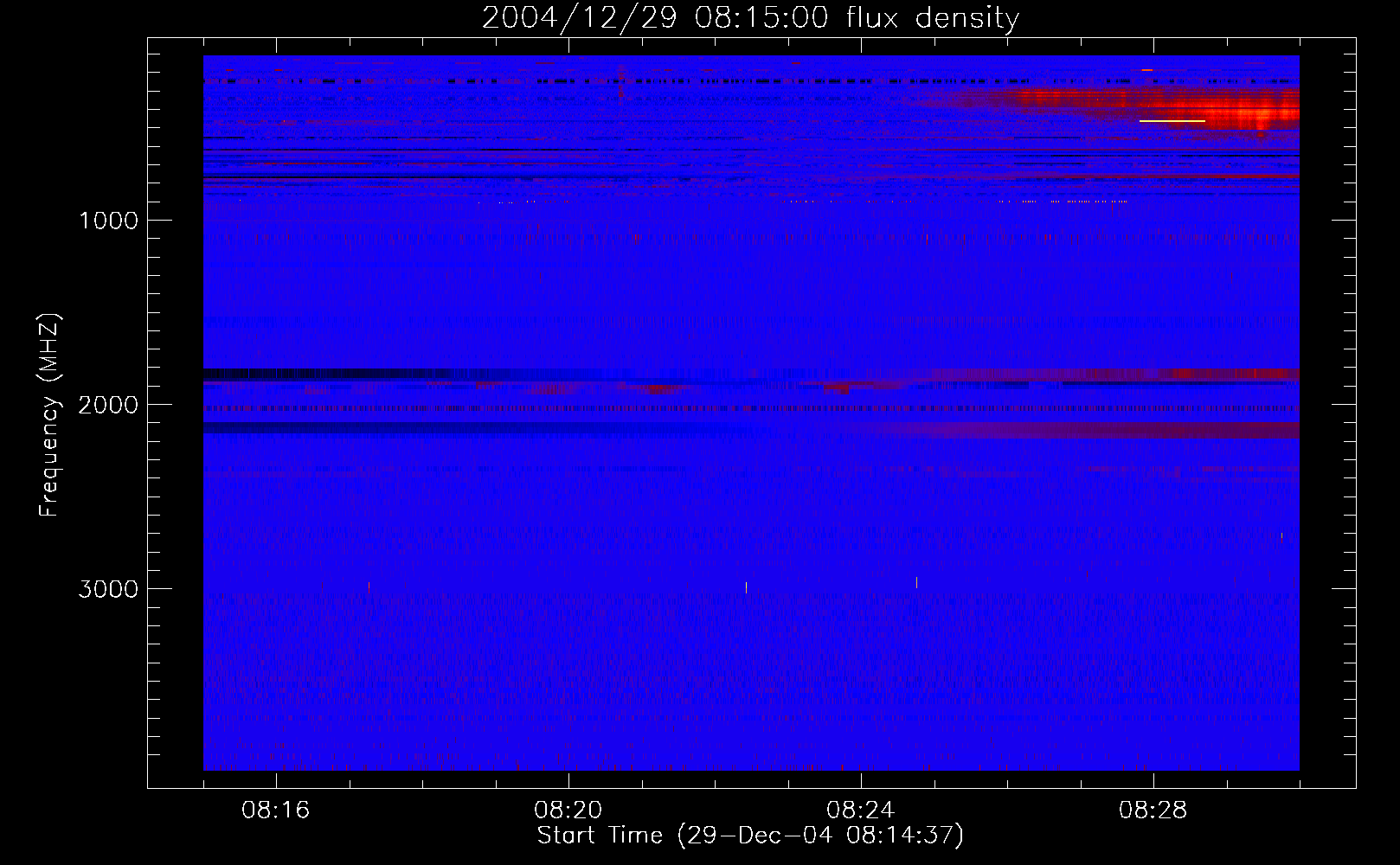
Task: Click the 08:16 time tick label
Action: (276, 811)
